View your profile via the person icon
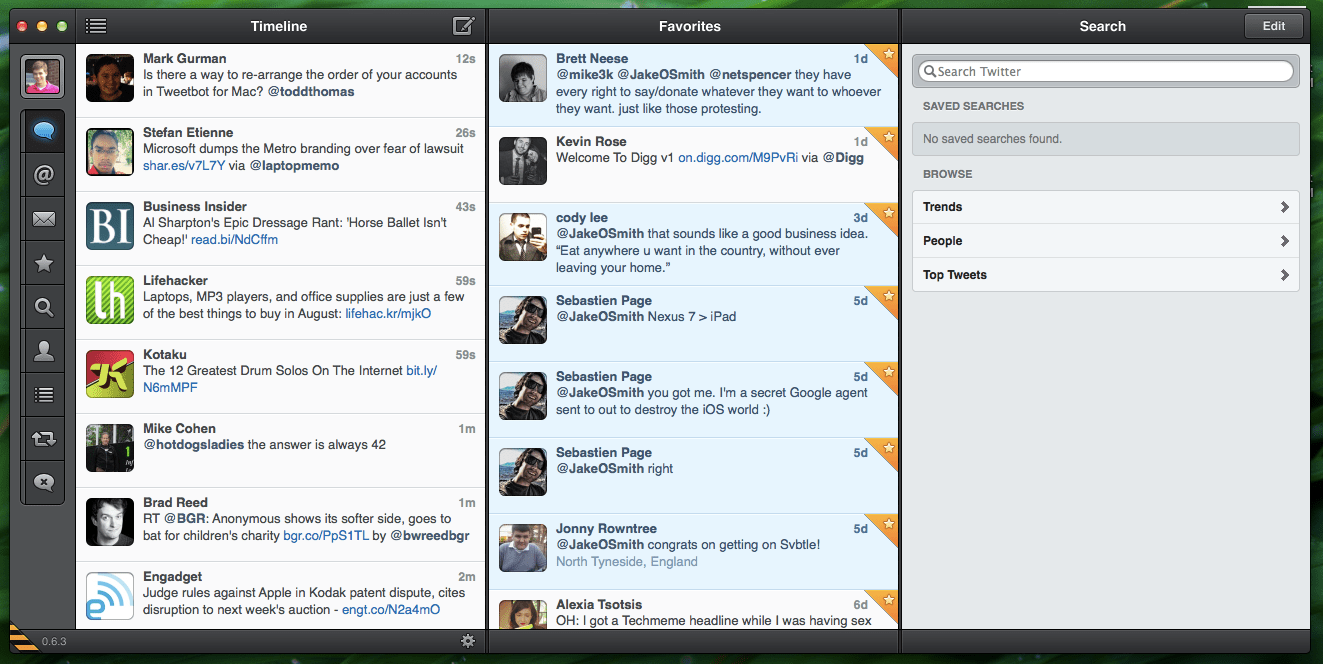 pos(43,350)
